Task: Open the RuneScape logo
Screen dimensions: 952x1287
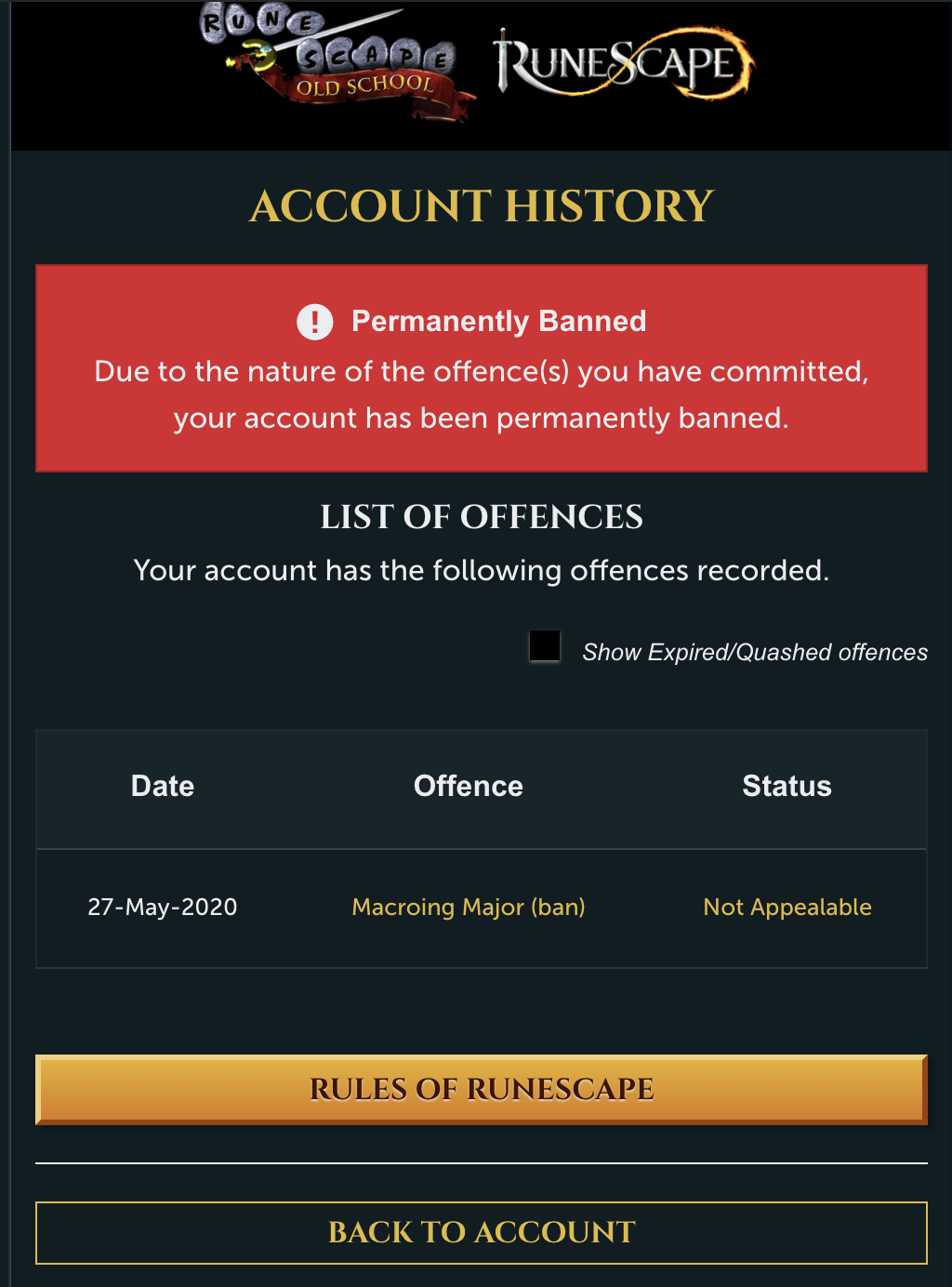Action: click(624, 63)
